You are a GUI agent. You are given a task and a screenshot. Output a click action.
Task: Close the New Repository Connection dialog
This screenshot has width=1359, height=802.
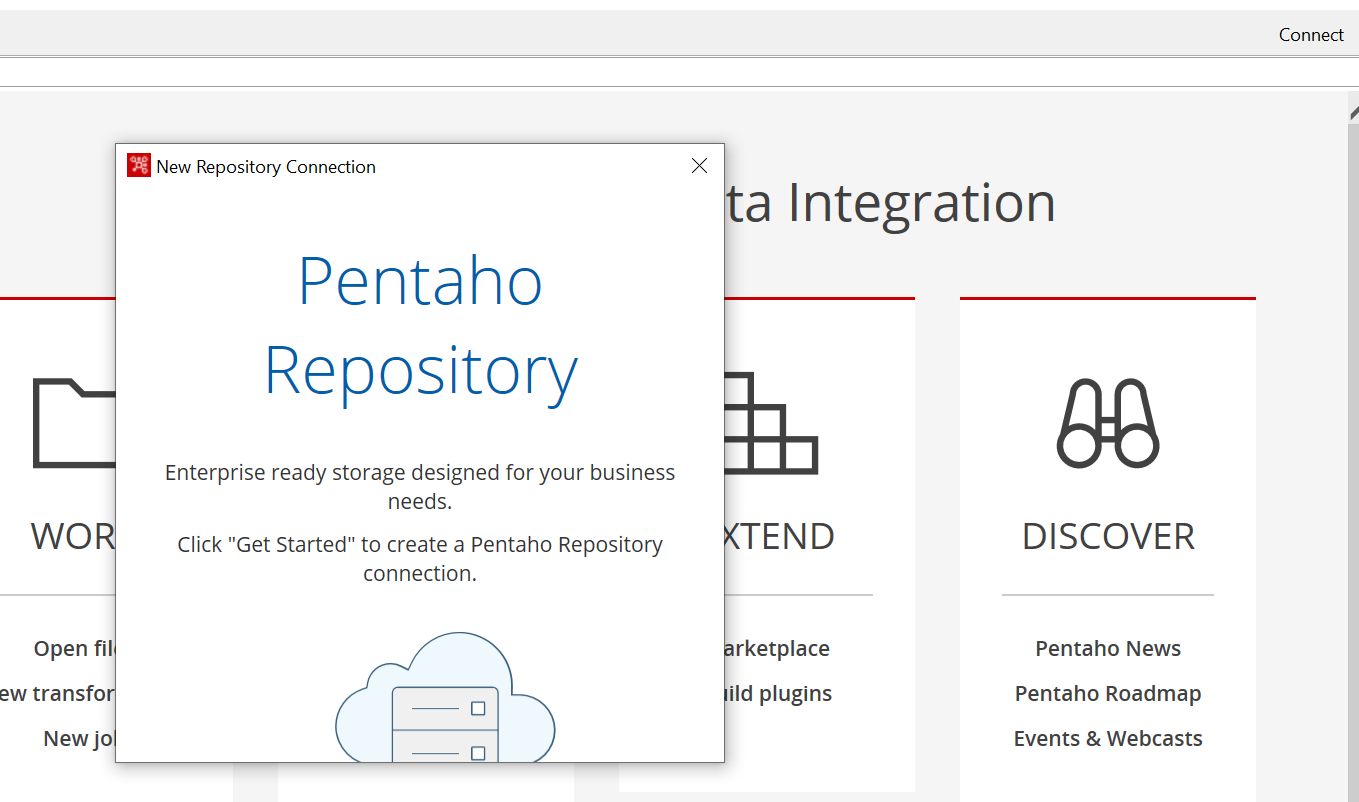pos(700,166)
